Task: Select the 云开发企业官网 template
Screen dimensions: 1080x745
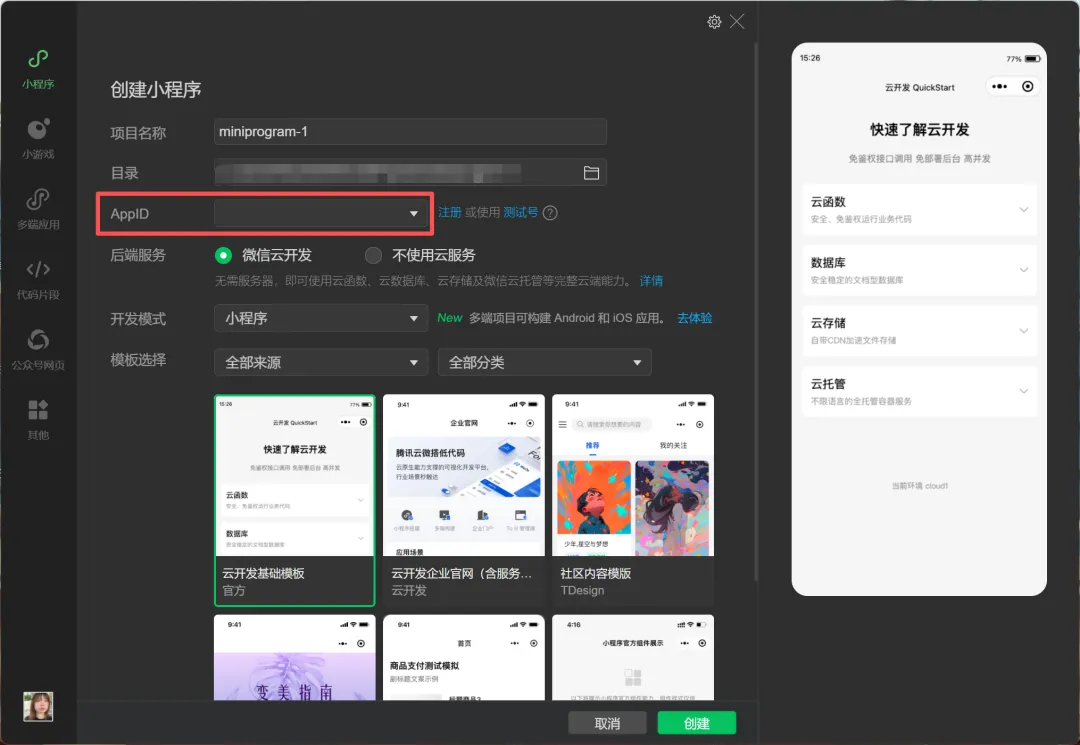Action: (x=464, y=501)
